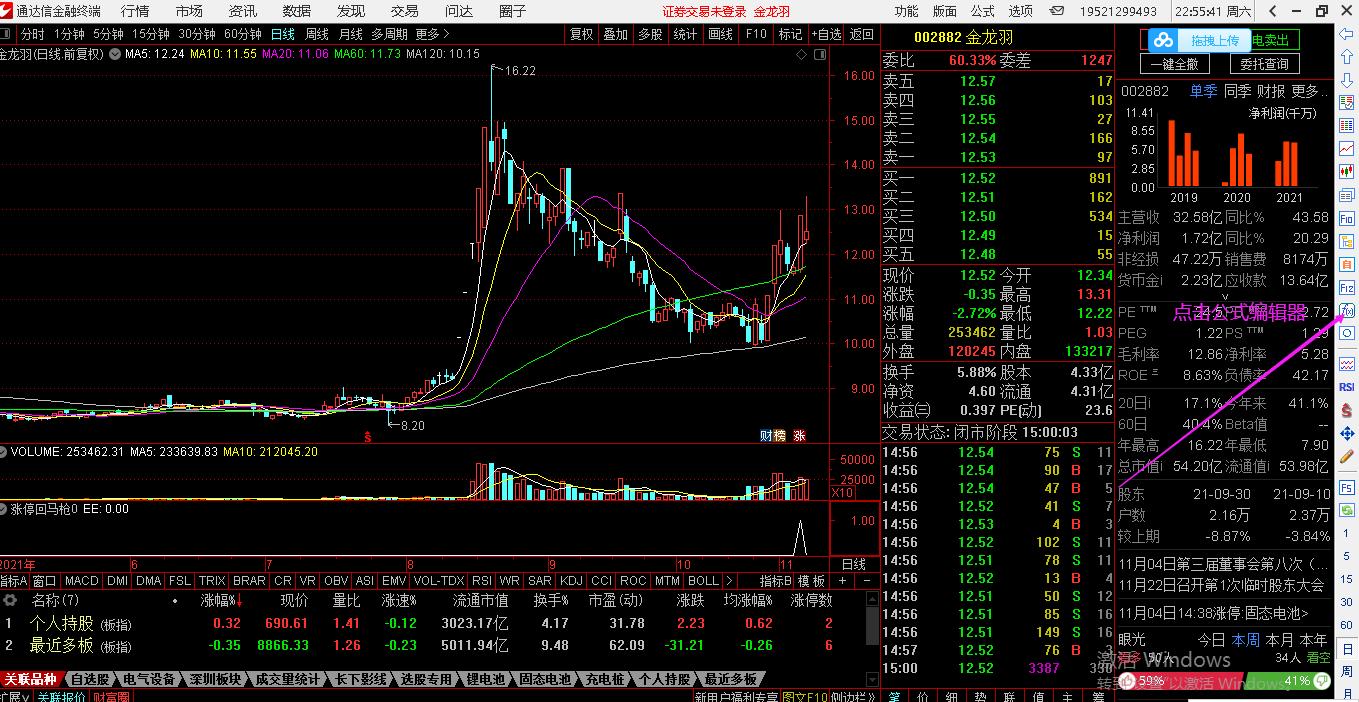Open the 版面 layout dropdown menu

click(944, 11)
